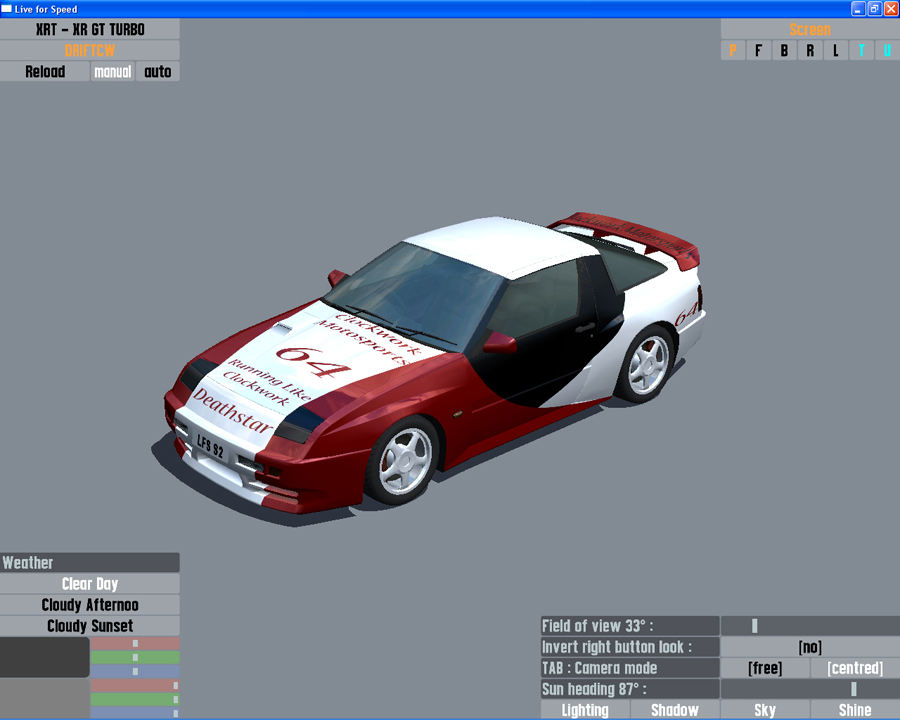Choose Clear Day weather
The height and width of the screenshot is (720, 900).
tap(90, 584)
